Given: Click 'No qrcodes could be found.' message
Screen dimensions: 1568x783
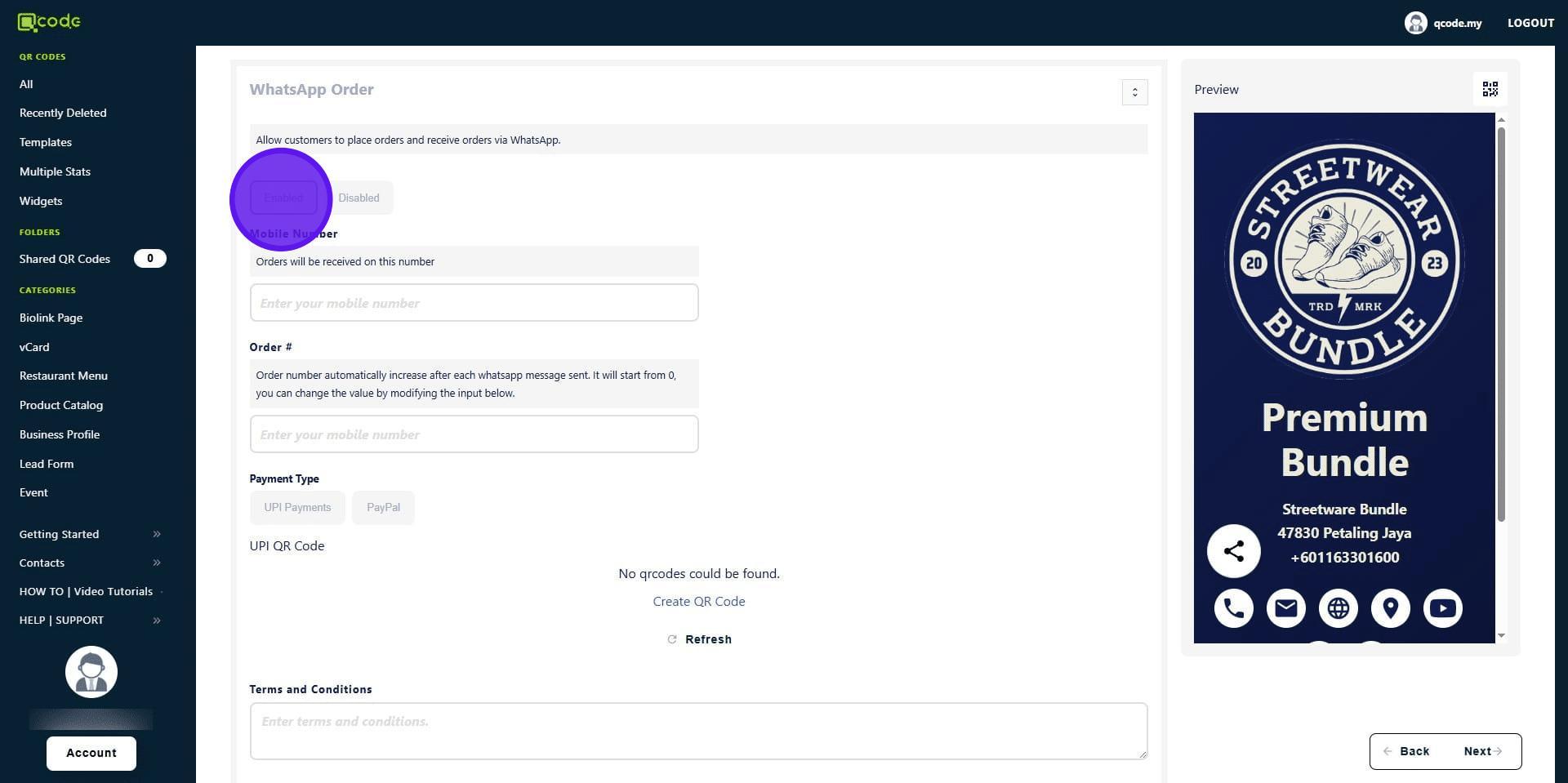Looking at the screenshot, I should 699,574.
